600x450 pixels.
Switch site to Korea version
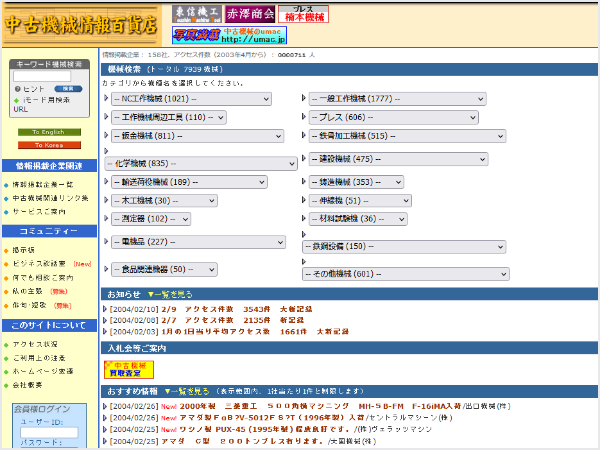(x=49, y=145)
